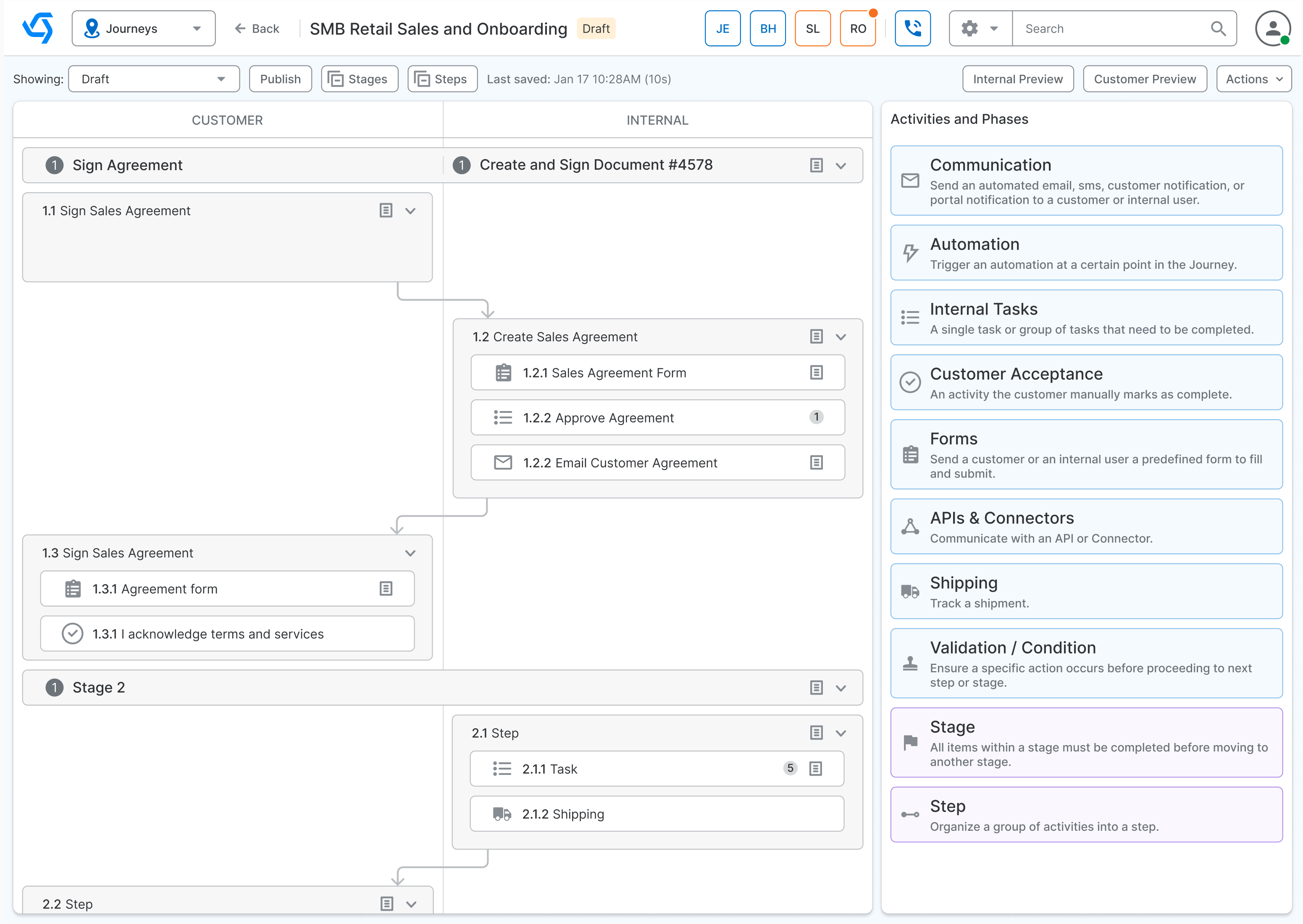Screen dimensions: 1303x924
Task: Switch to the Steps view
Action: (442, 79)
